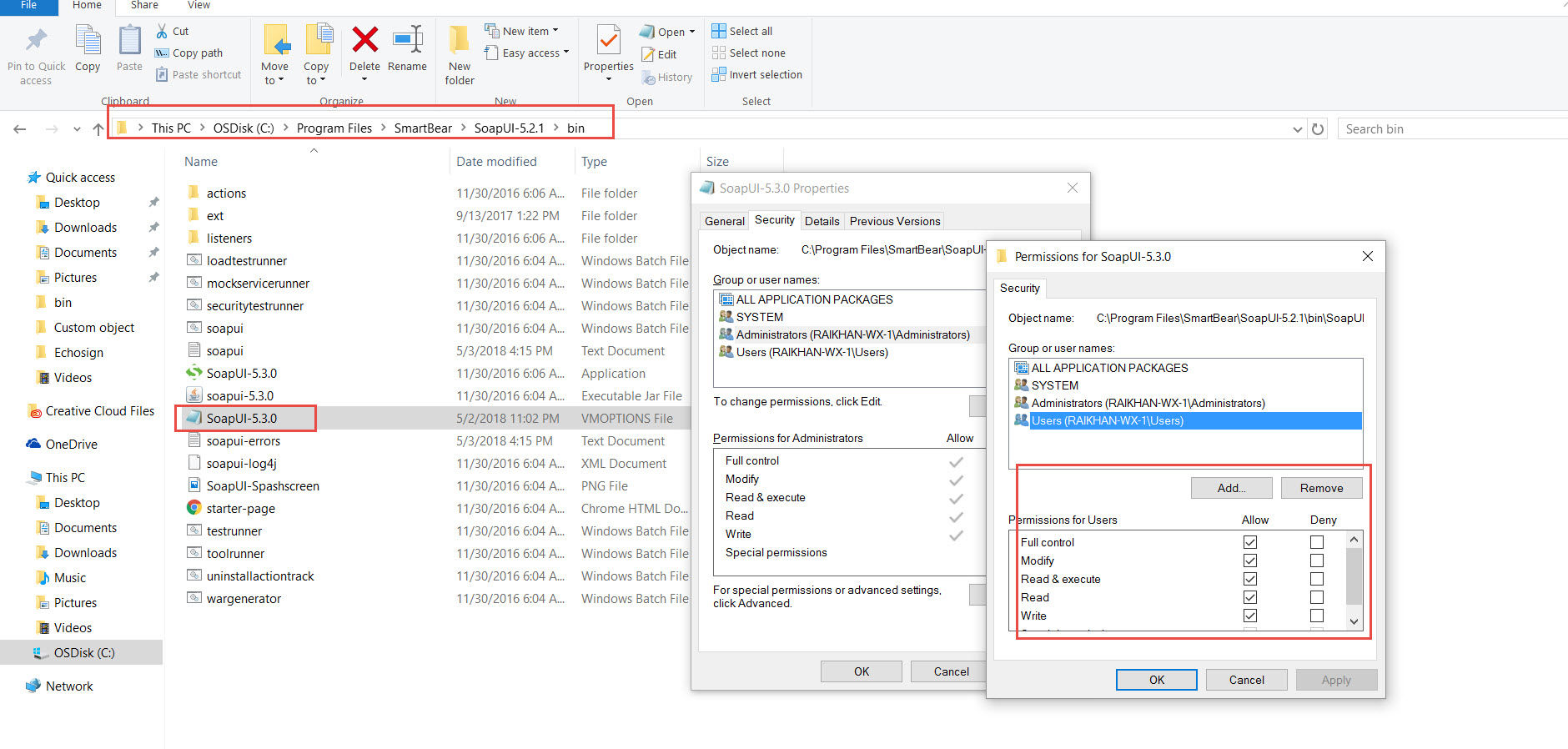Click OK in SoapUI-5.3.0 Properties window

coord(862,671)
